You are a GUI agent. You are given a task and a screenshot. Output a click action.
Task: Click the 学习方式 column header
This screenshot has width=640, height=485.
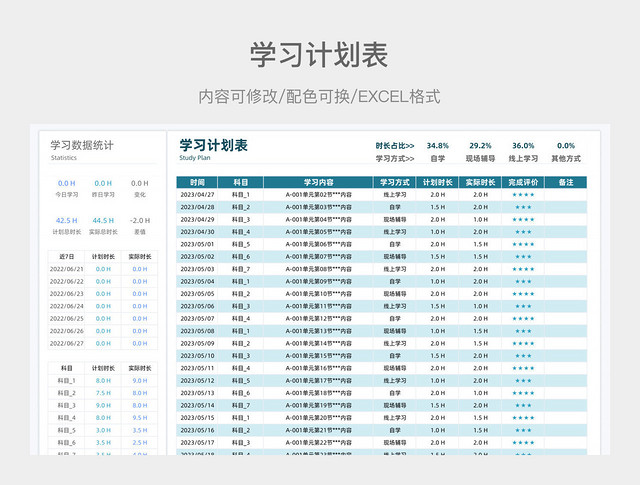click(x=395, y=182)
